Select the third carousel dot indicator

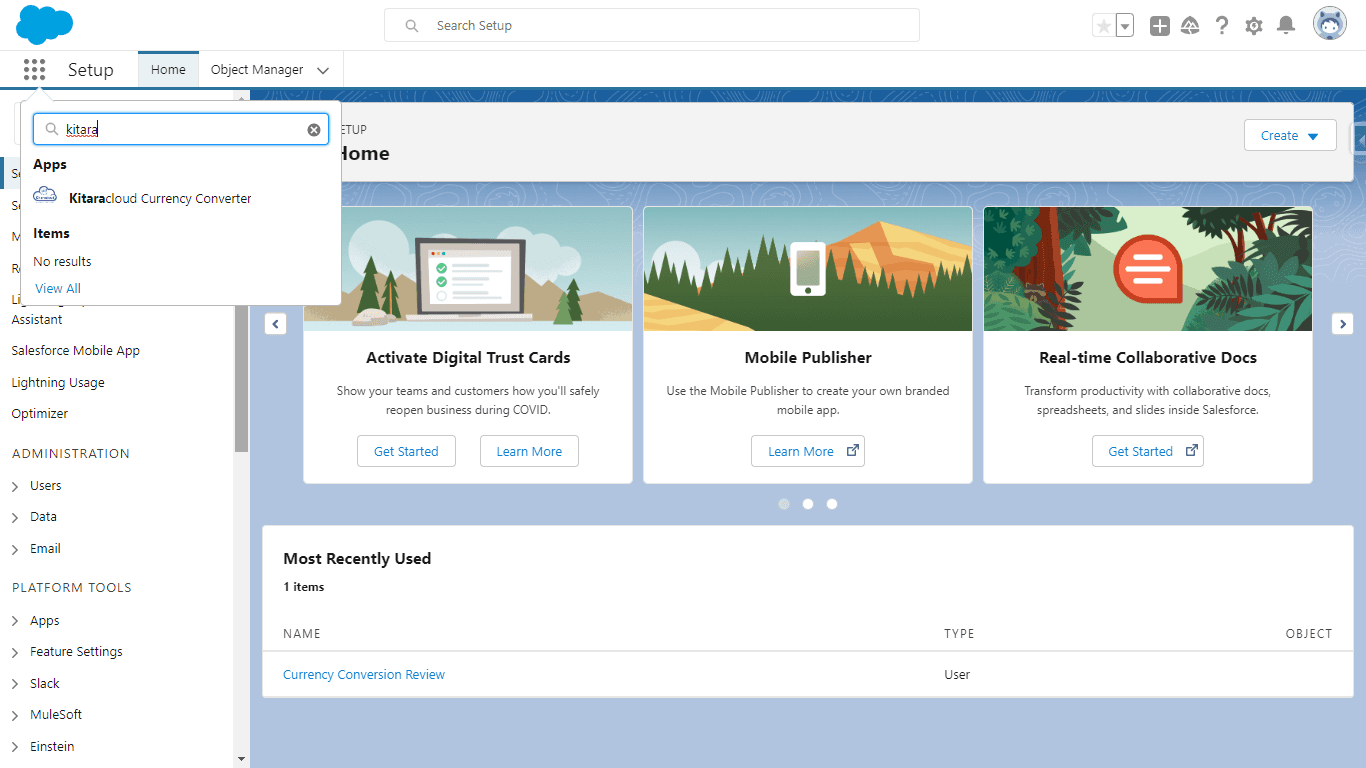(x=832, y=504)
